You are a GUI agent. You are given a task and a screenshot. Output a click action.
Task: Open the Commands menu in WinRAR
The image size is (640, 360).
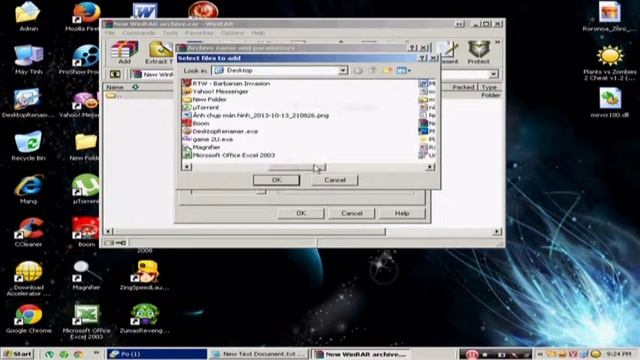click(x=138, y=33)
